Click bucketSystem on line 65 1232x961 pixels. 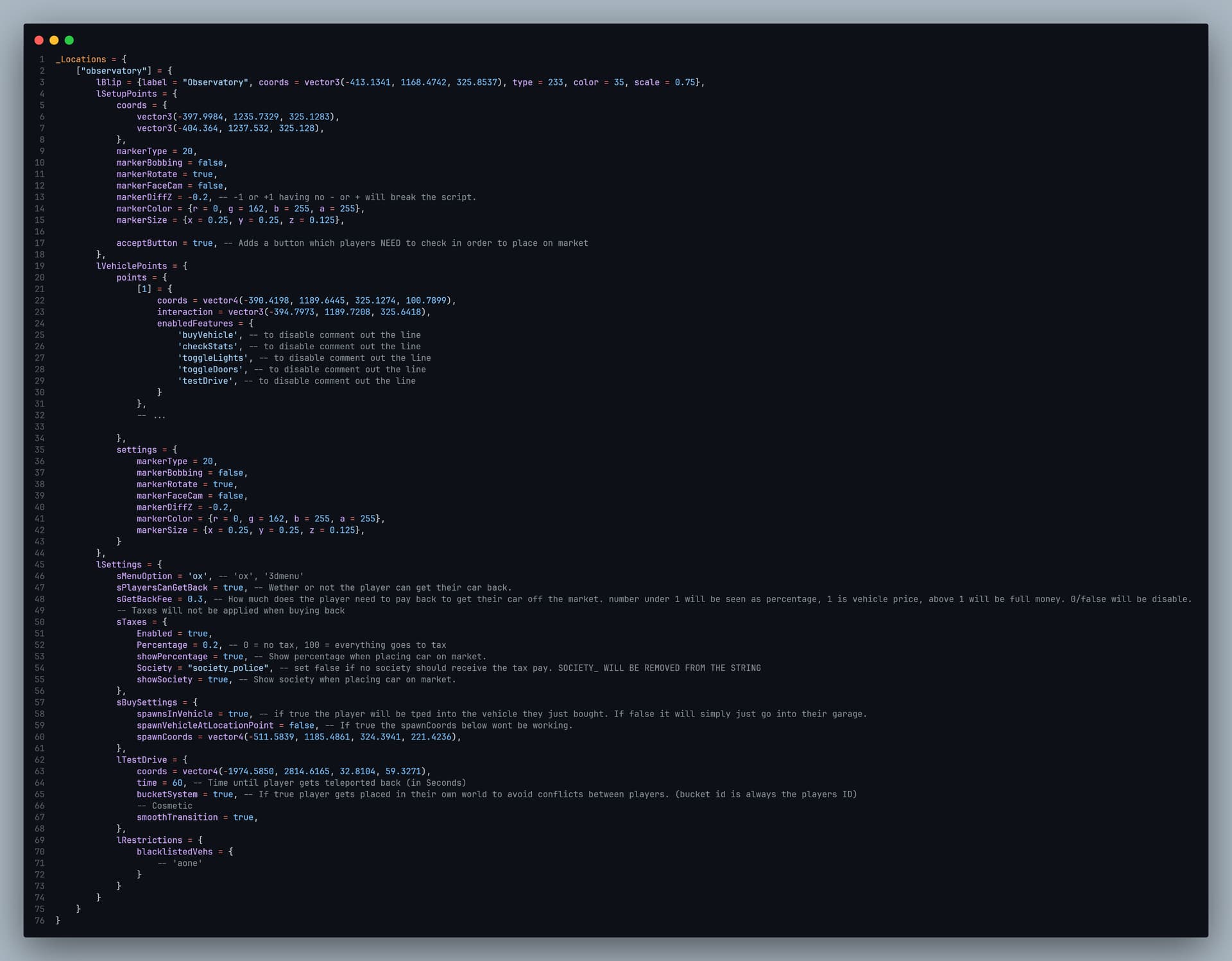click(167, 795)
